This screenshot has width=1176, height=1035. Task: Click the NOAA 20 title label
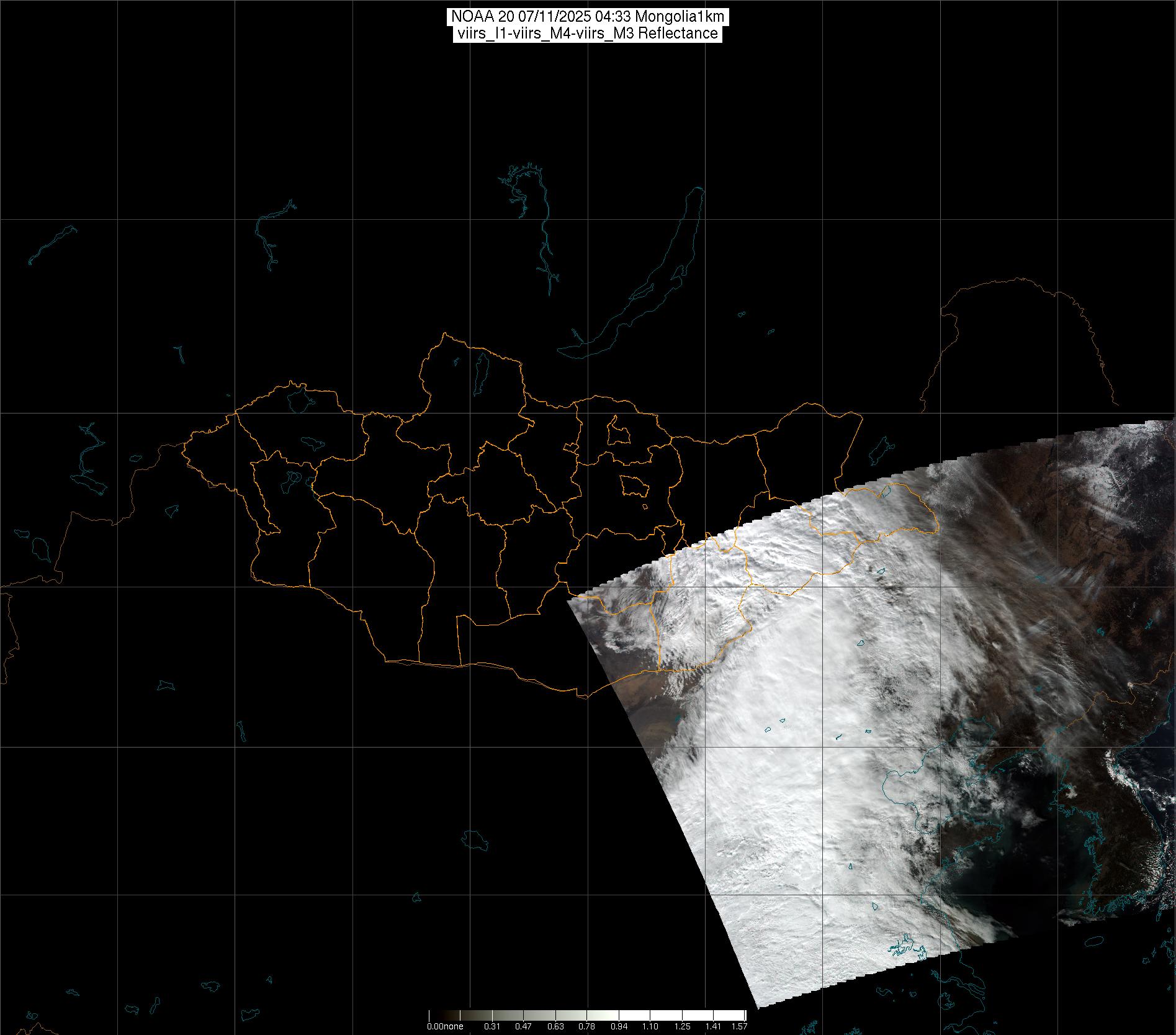point(588,17)
